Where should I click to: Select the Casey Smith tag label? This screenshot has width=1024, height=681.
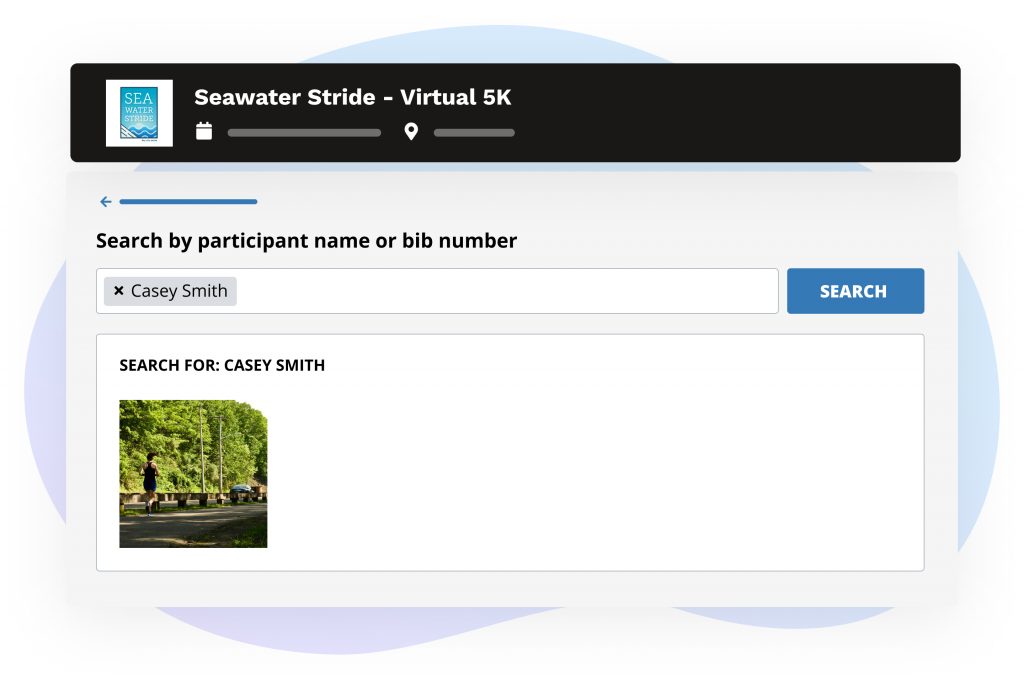[x=179, y=291]
